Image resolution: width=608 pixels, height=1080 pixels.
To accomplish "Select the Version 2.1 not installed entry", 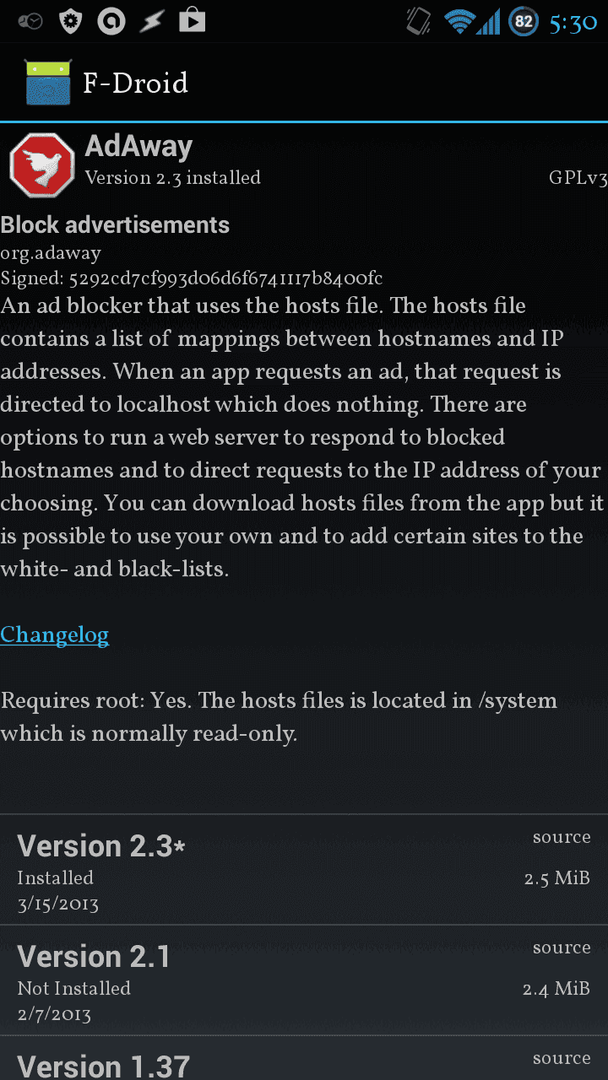I will click(x=304, y=980).
